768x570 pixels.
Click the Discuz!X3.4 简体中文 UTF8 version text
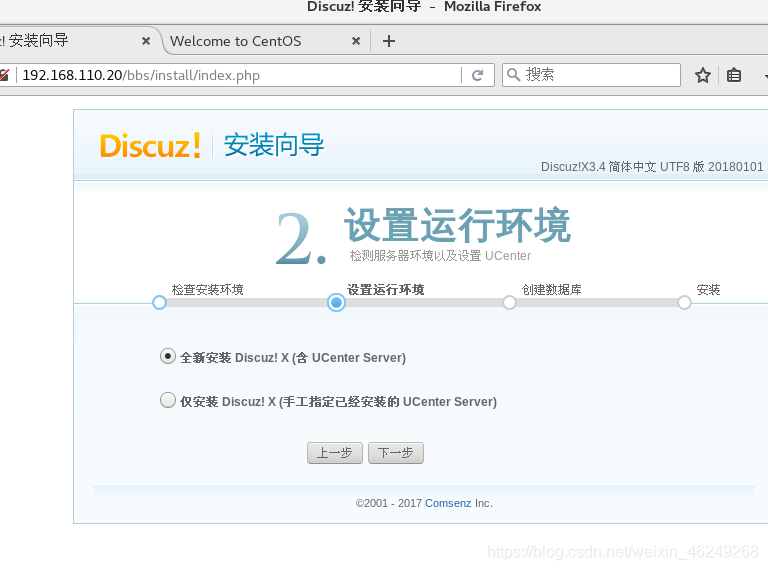pyautogui.click(x=652, y=166)
